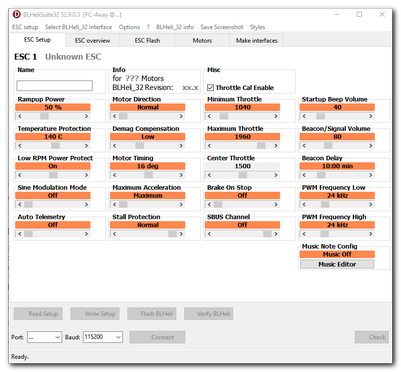Click right arrow of Brake On Stop

point(276,204)
